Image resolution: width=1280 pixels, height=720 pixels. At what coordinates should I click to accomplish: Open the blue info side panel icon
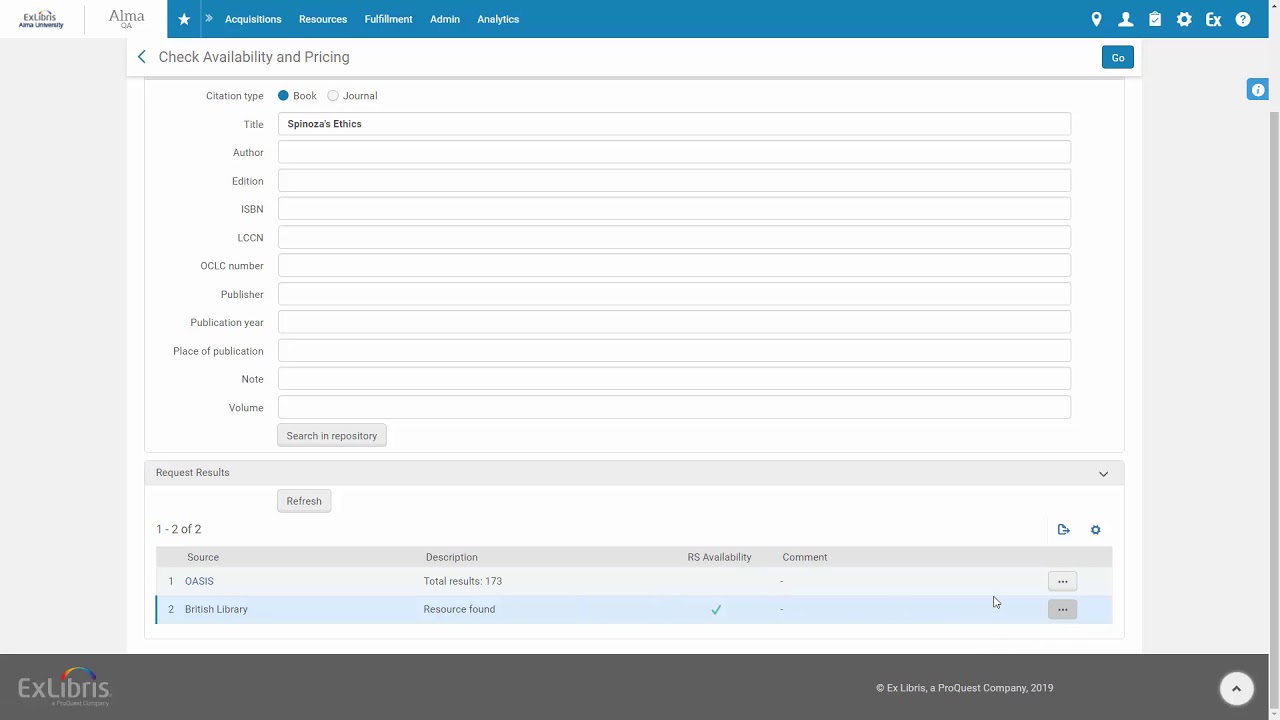1258,90
